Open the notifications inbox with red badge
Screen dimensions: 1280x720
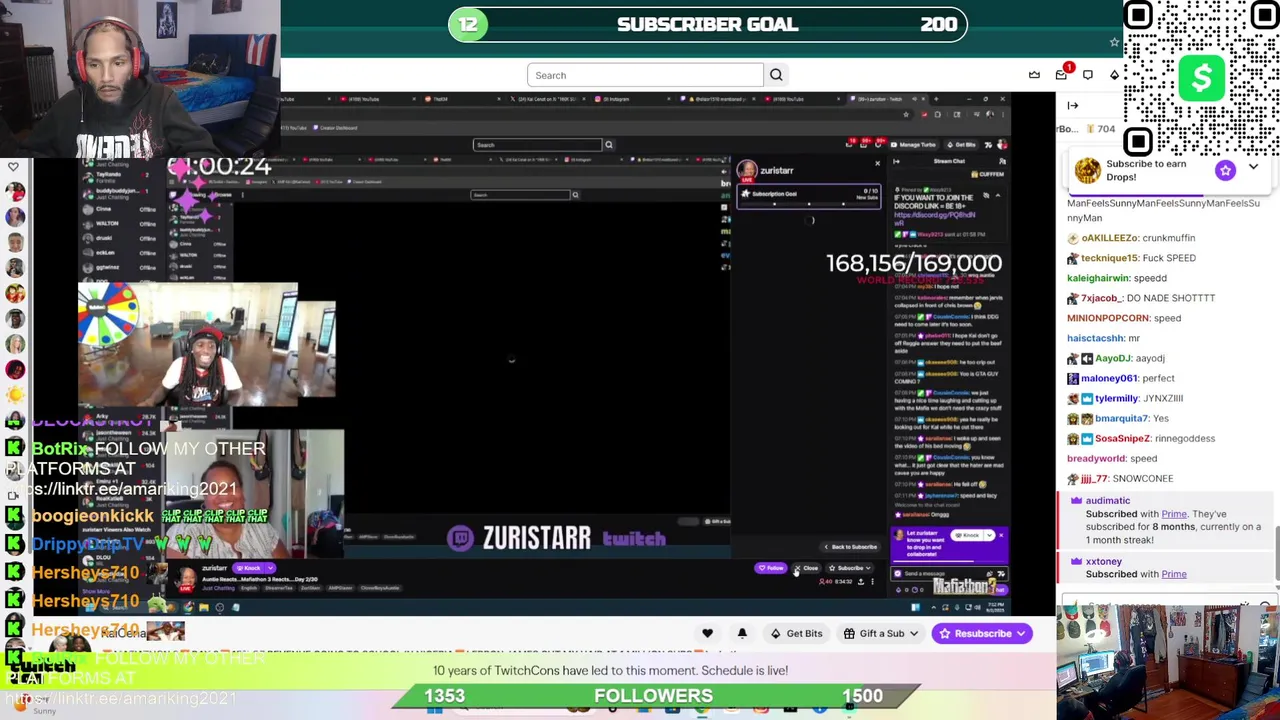pyautogui.click(x=1062, y=74)
